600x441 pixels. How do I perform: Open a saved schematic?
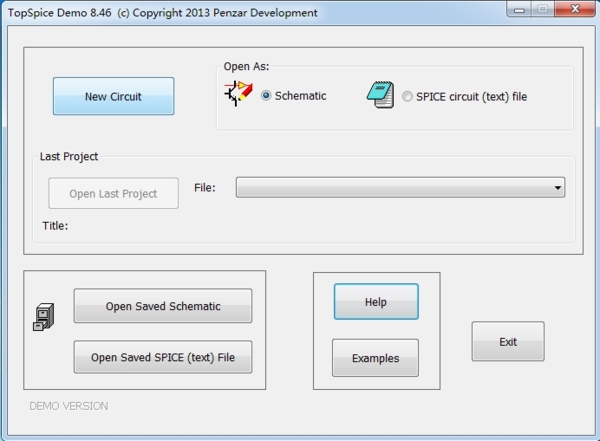(x=163, y=307)
